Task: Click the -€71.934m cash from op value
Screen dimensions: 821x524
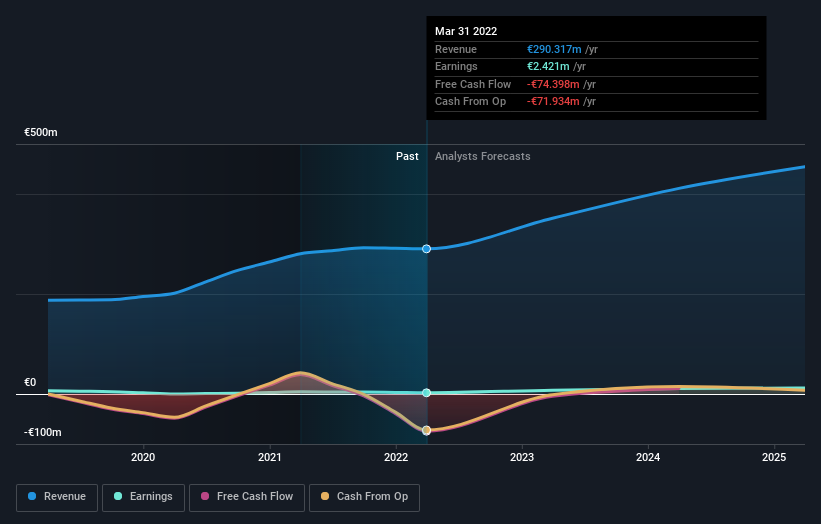Action: 553,102
